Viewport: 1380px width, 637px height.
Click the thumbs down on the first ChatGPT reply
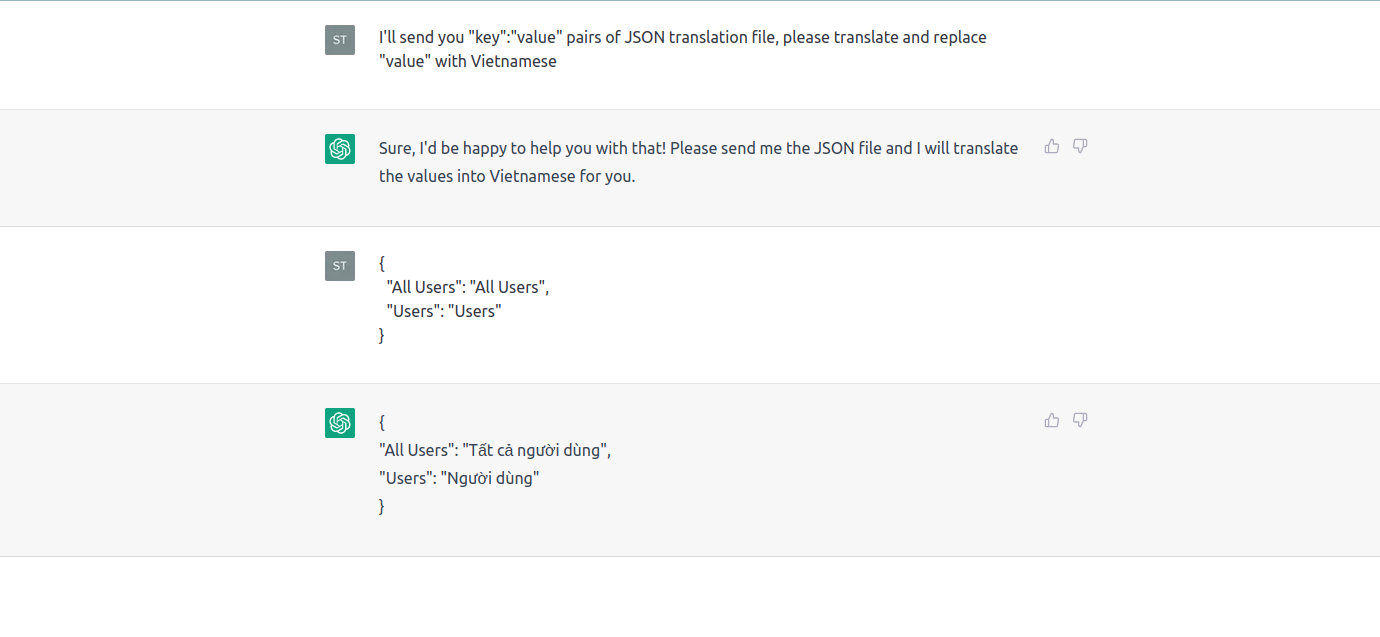coord(1080,146)
